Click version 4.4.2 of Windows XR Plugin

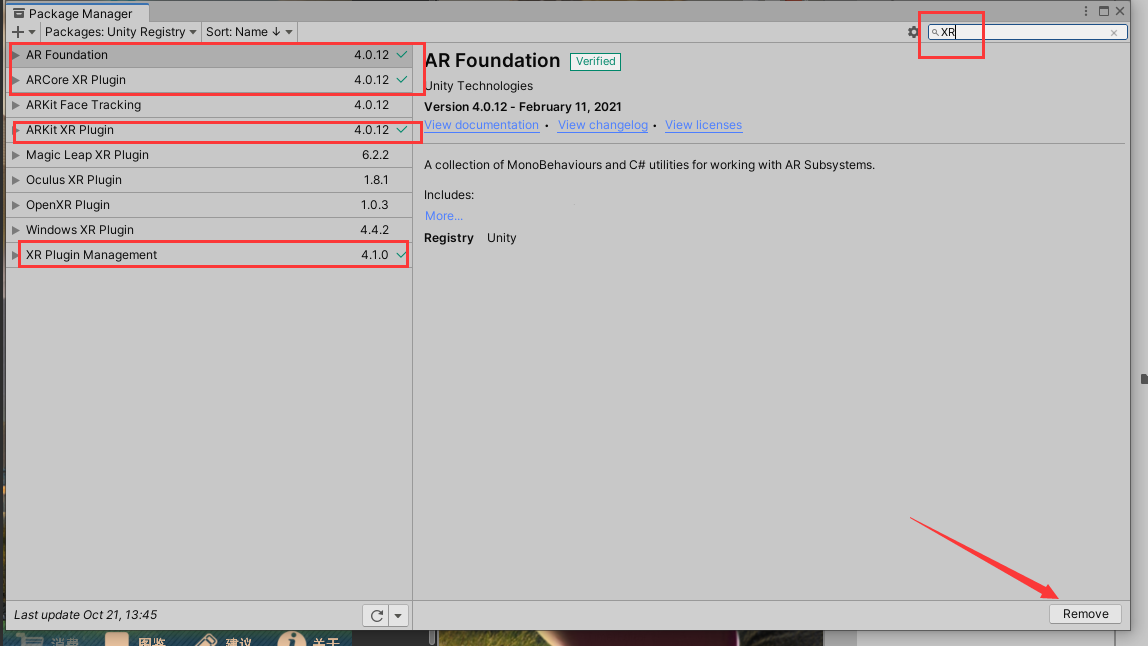point(374,229)
